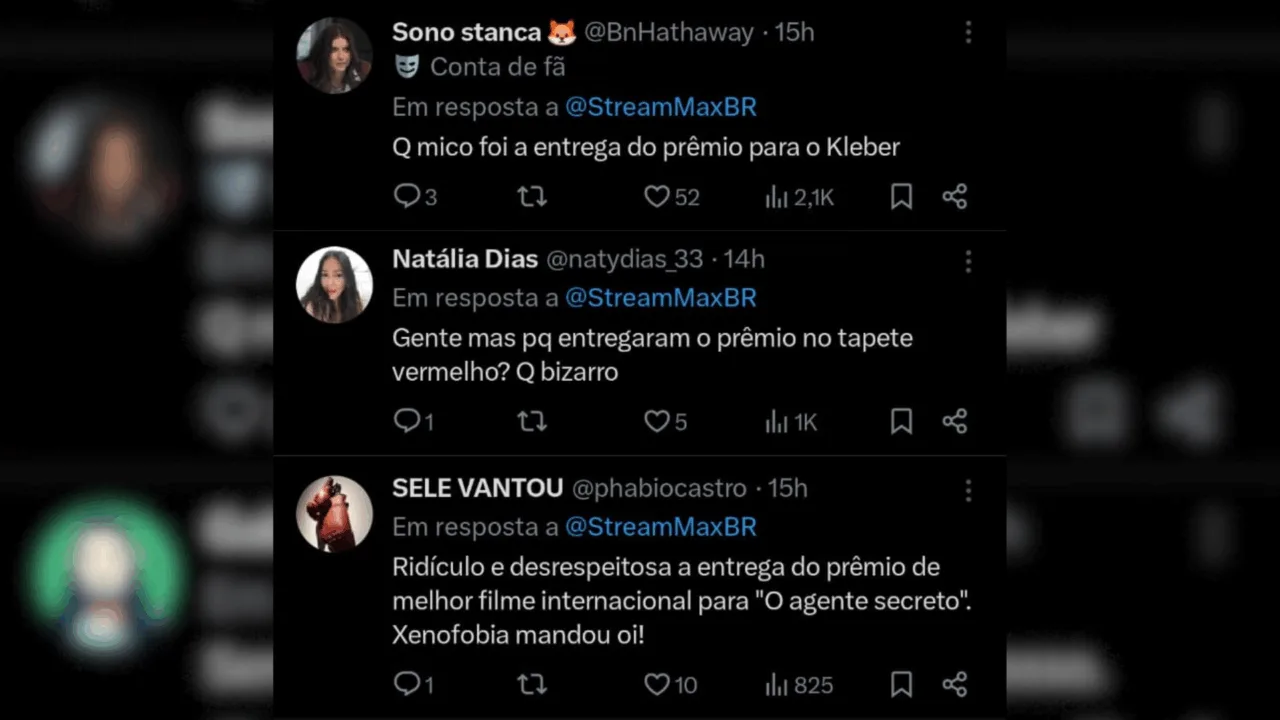
Task: Open more options for Sono stanca's tweet
Action: click(968, 33)
